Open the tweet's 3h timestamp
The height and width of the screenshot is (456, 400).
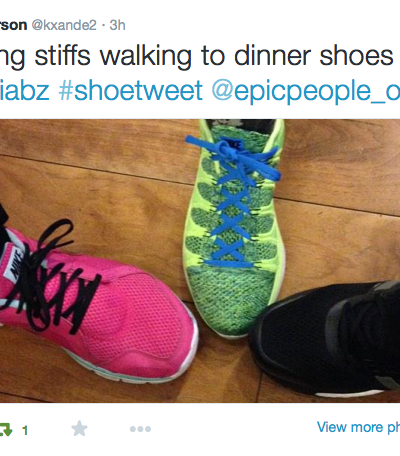click(117, 25)
